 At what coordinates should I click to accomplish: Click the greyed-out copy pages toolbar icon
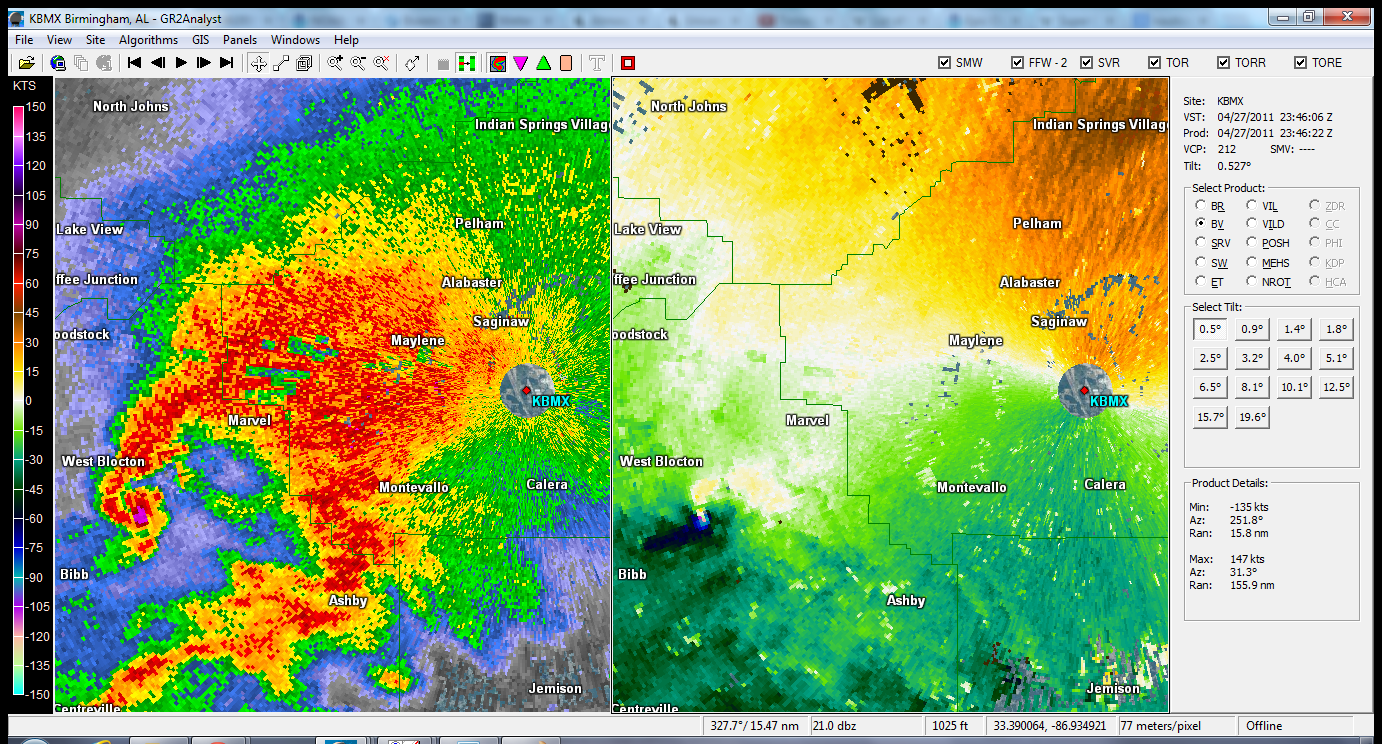[x=81, y=63]
